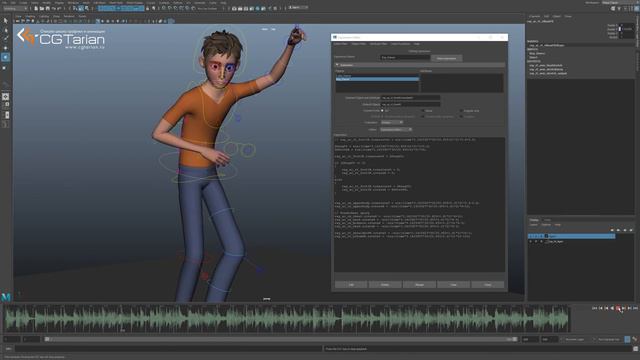The image size is (640, 360).
Task: Click the Delete button in Expression Editor
Action: [385, 284]
